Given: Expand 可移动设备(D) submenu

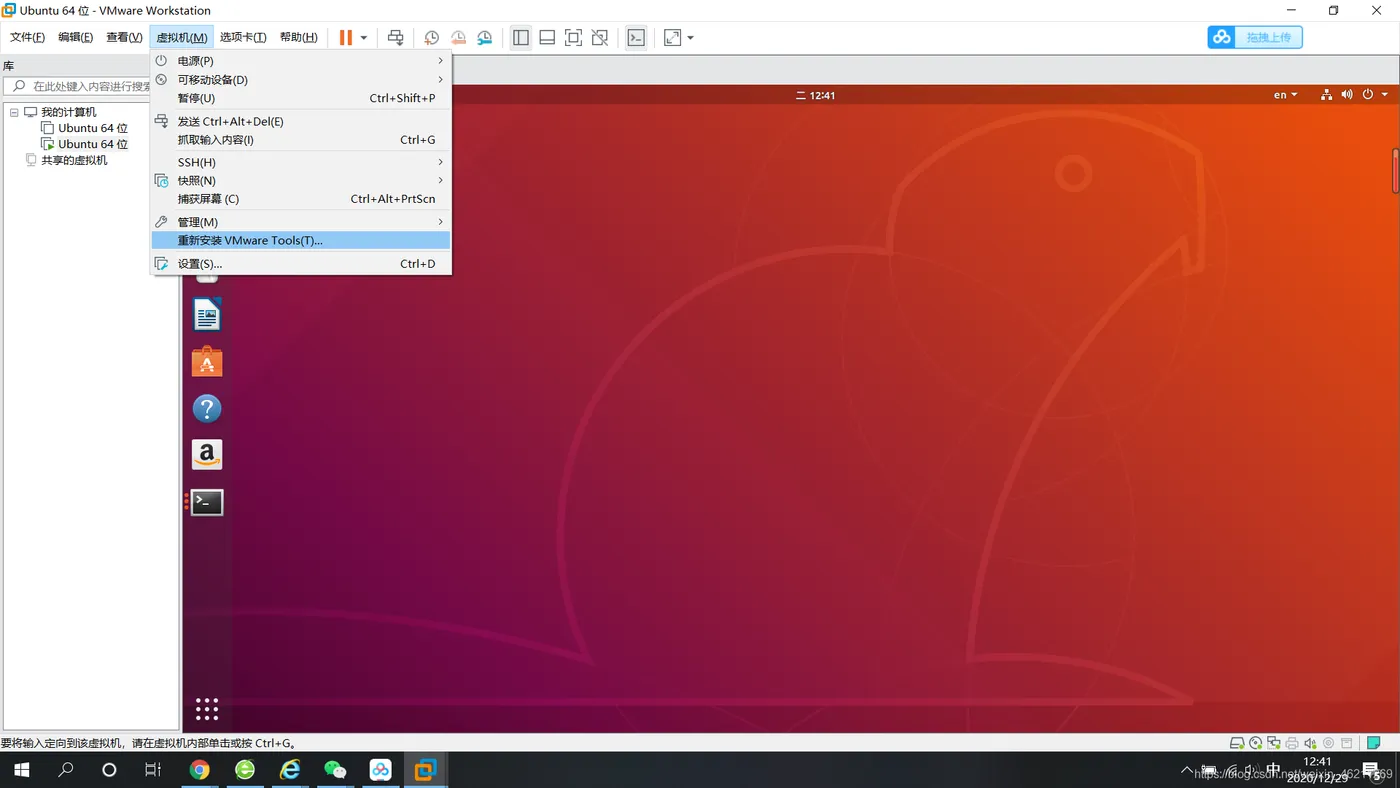Looking at the screenshot, I should (300, 80).
